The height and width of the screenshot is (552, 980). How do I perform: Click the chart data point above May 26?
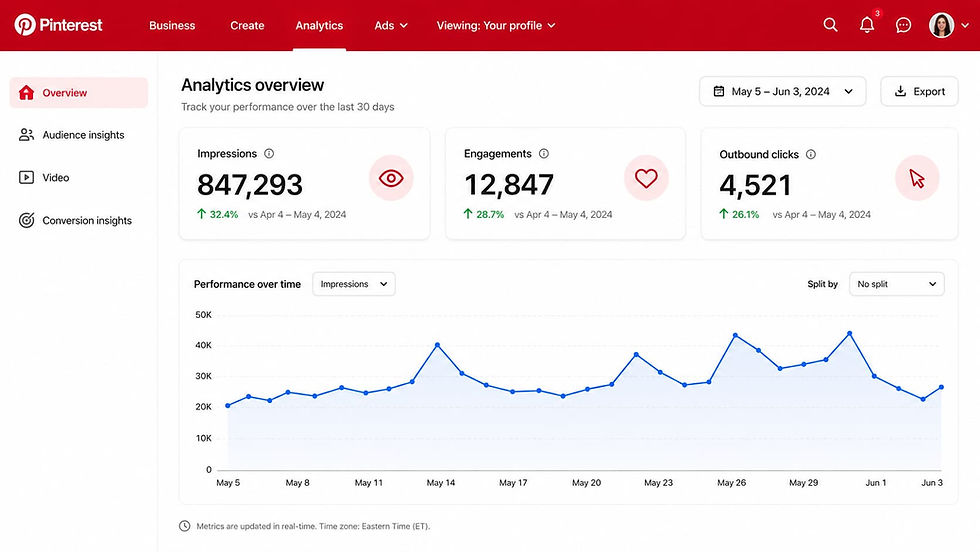pyautogui.click(x=735, y=336)
